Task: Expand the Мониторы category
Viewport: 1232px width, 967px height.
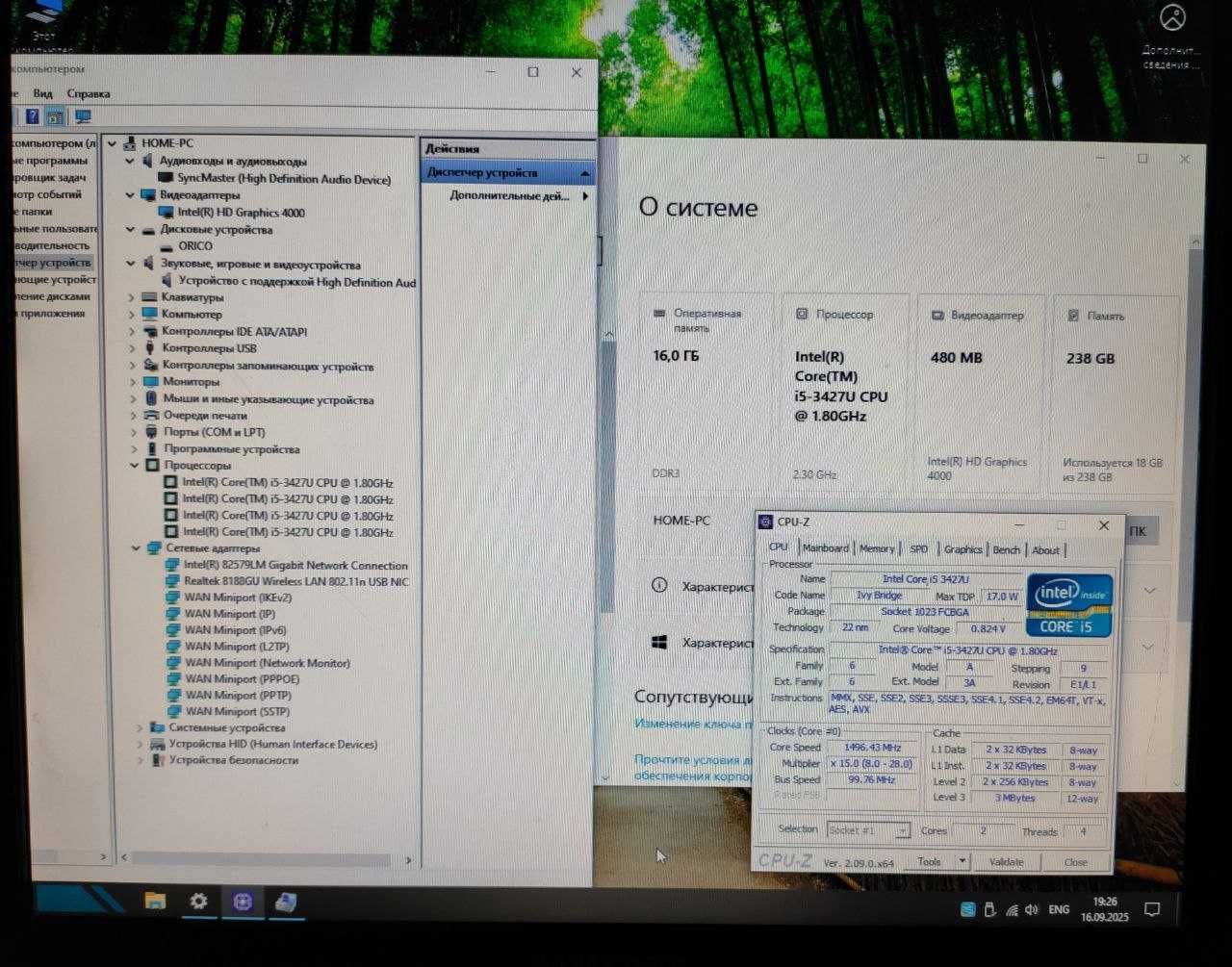Action: click(x=134, y=382)
